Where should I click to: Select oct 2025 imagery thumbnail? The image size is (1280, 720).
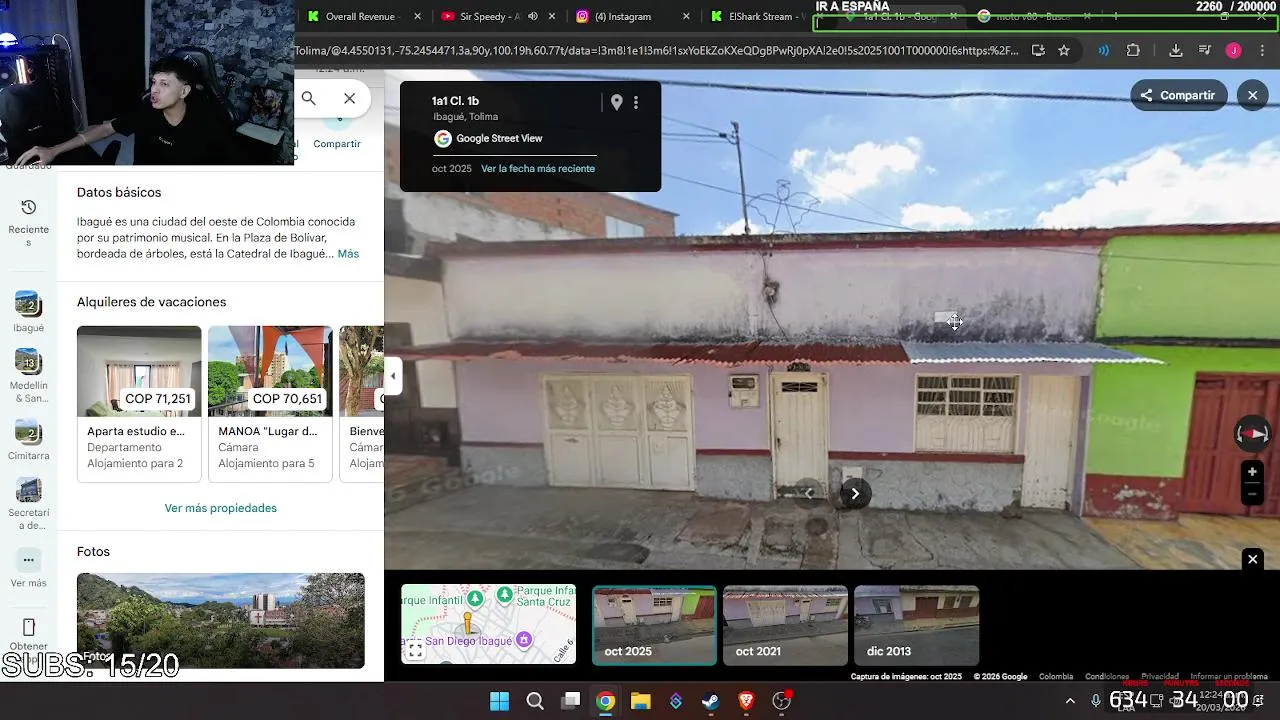(x=654, y=625)
